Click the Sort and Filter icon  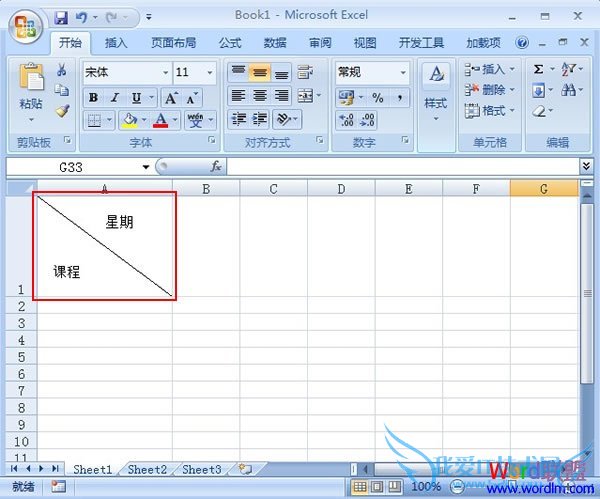(x=569, y=70)
